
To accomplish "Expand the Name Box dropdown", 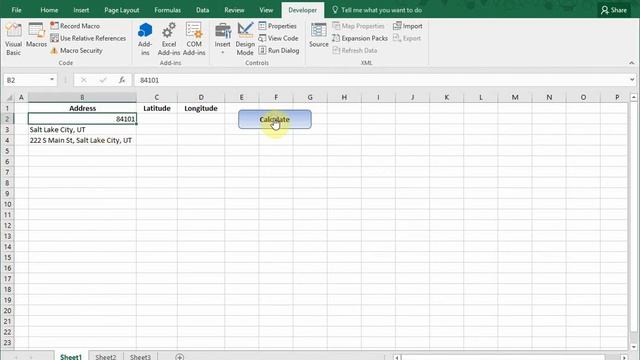I will 52,80.
